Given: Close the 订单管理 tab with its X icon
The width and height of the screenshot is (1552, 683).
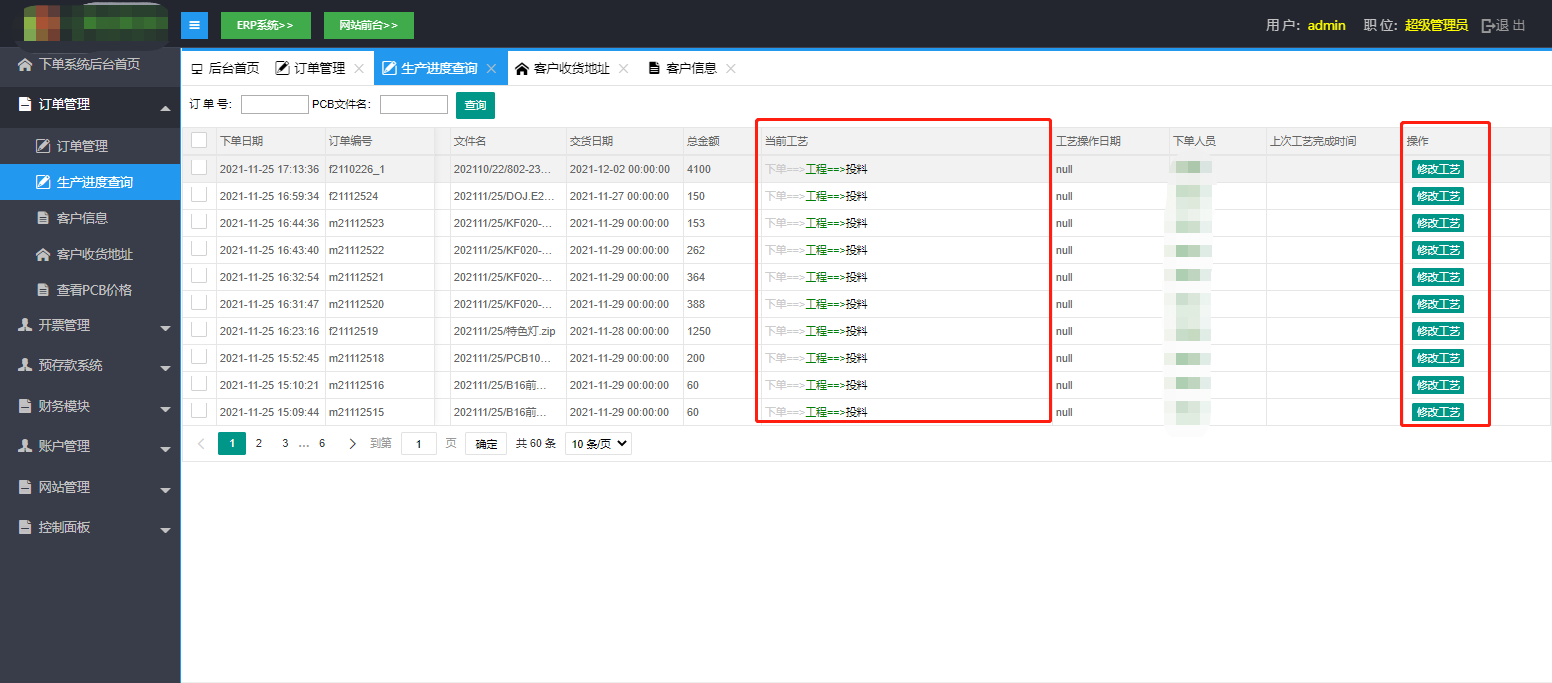Looking at the screenshot, I should click(359, 69).
